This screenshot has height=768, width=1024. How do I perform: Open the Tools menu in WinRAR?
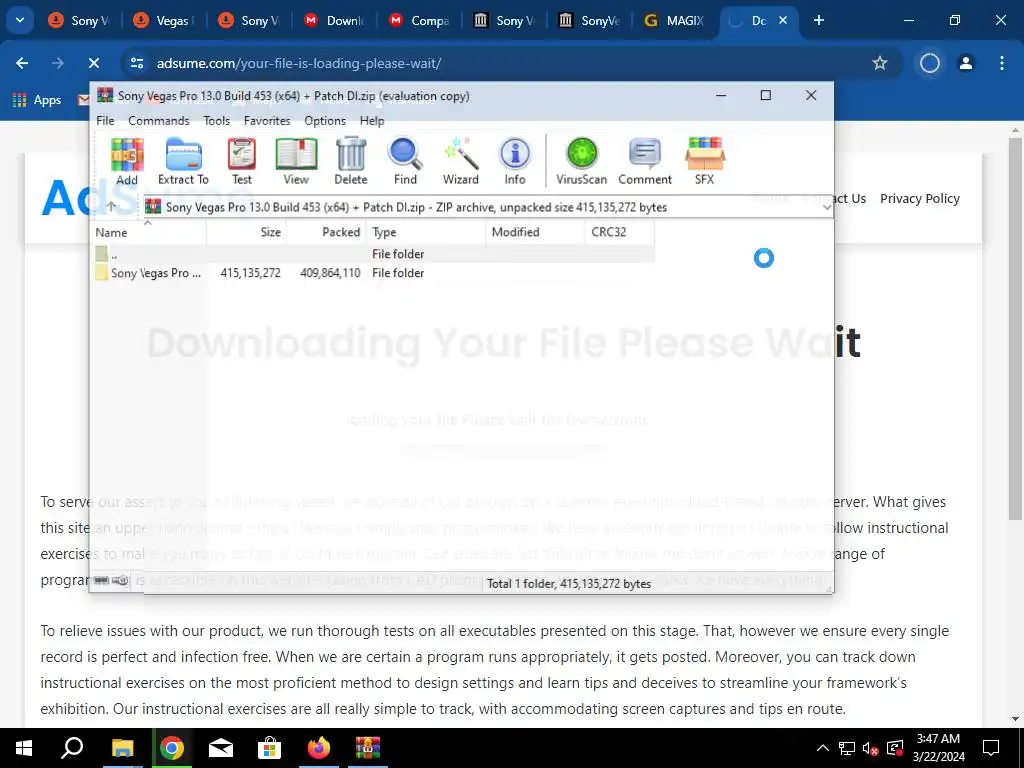pos(216,121)
